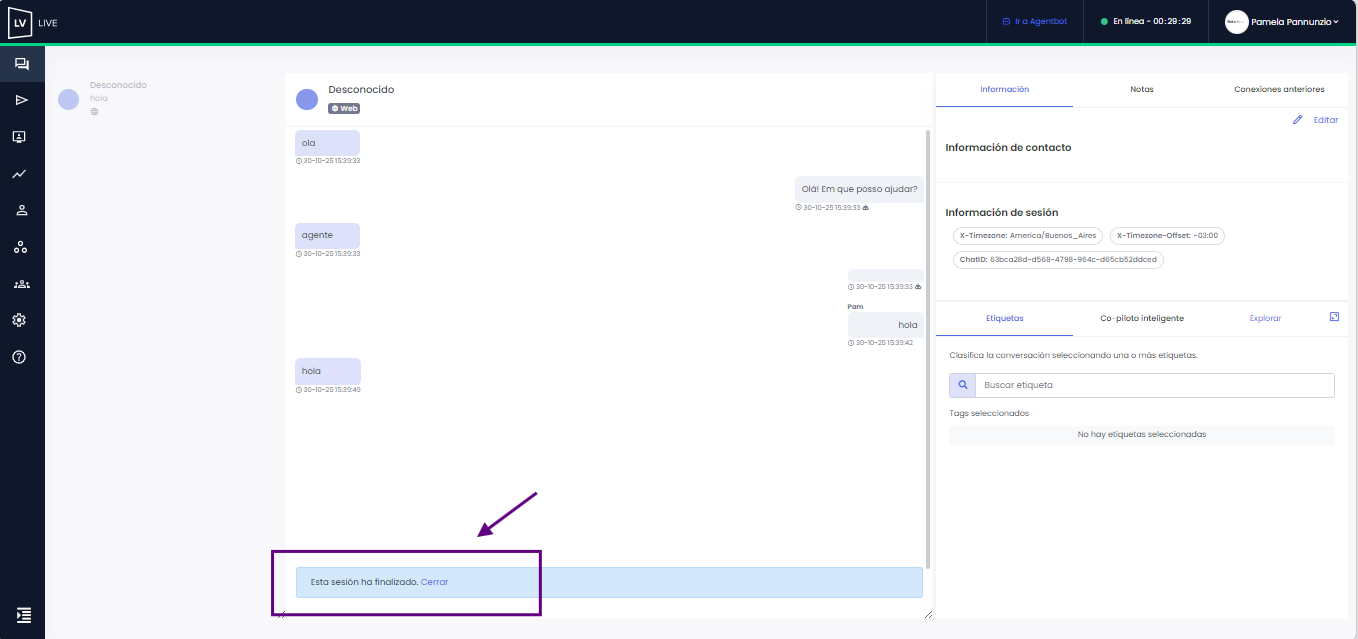This screenshot has height=639, width=1358.
Task: Open the settings gear sidebar icon
Action: coord(20,320)
